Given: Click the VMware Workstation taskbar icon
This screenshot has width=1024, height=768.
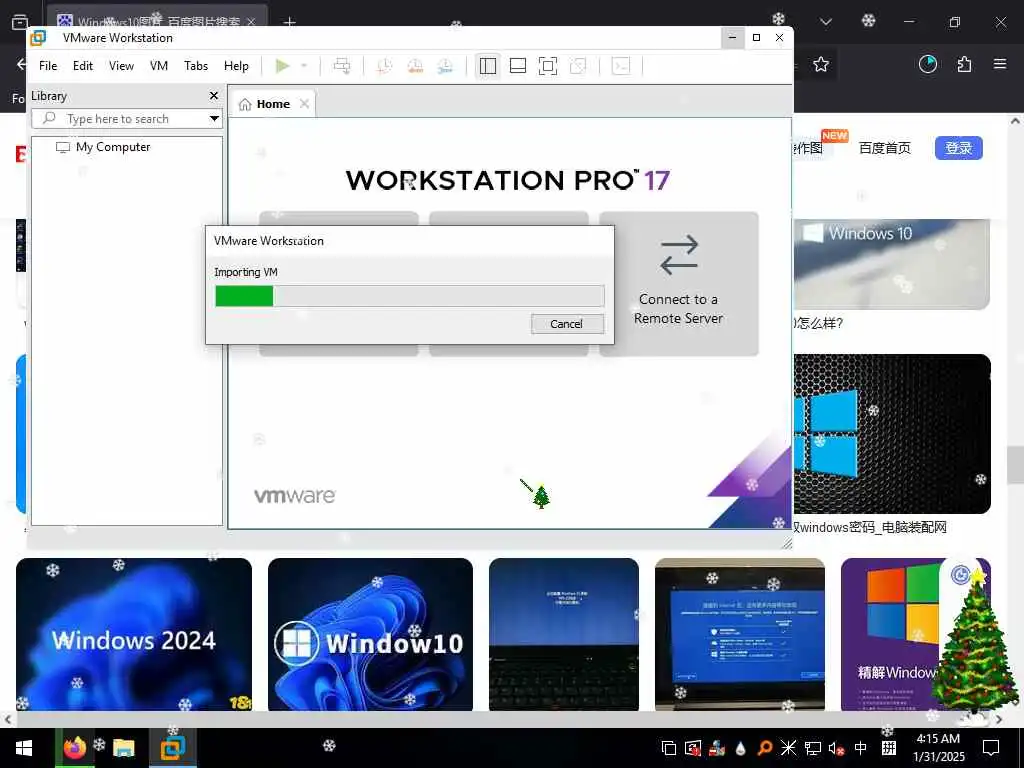Looking at the screenshot, I should coord(173,748).
